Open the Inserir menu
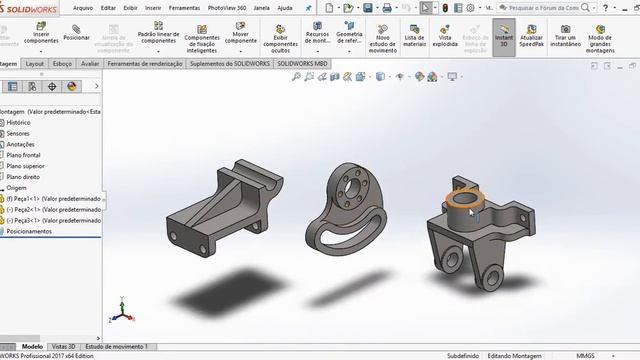This screenshot has height=360, width=640. [153, 8]
